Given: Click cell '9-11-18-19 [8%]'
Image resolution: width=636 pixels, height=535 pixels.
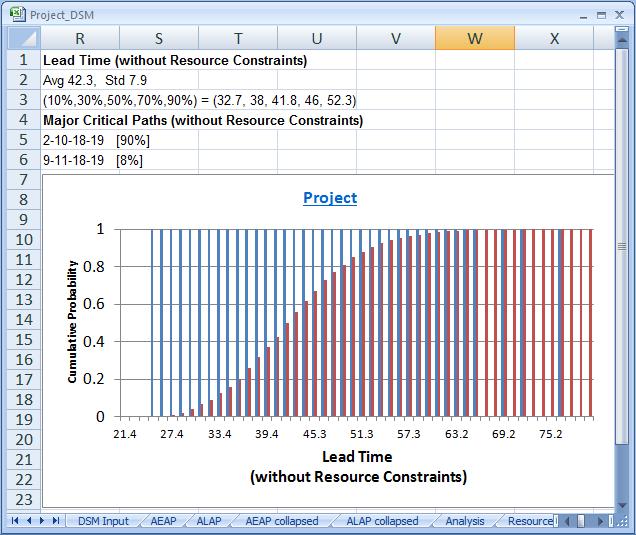Looking at the screenshot, I should 93,160.
